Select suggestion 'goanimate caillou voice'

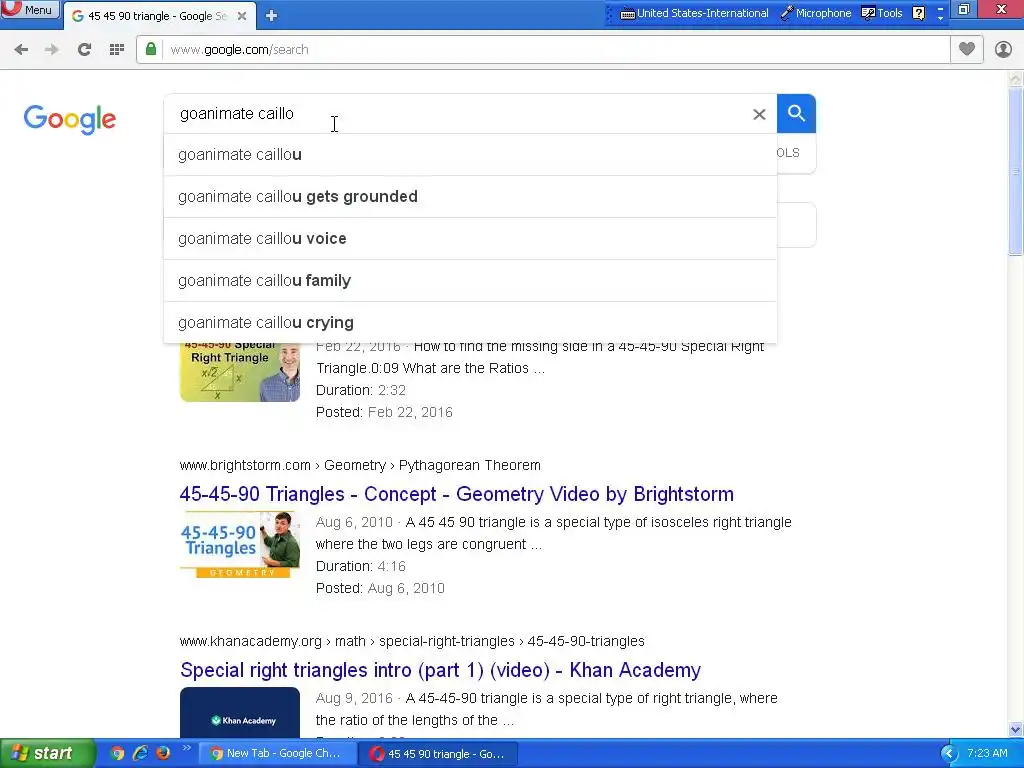[470, 238]
